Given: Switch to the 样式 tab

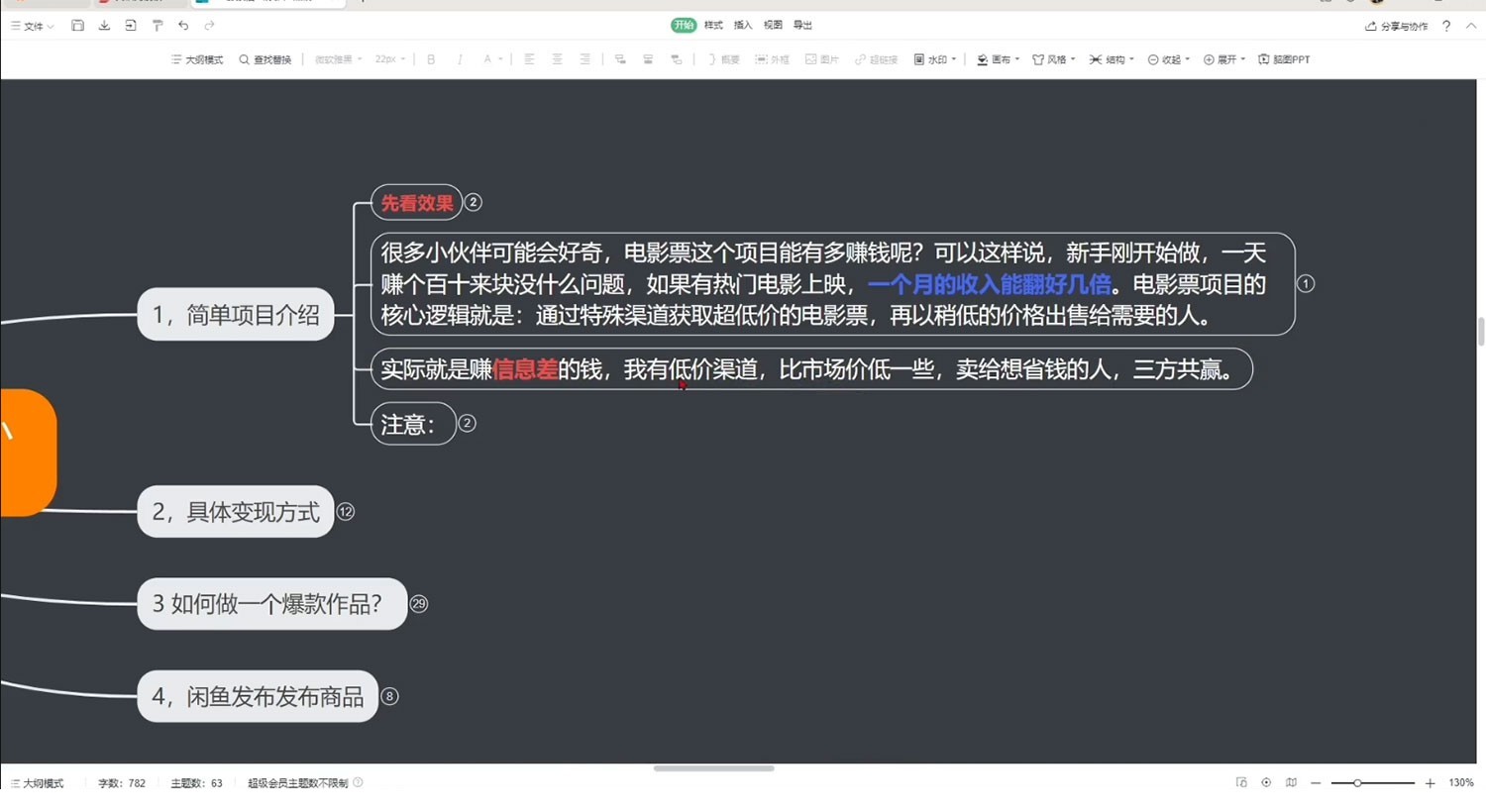Looking at the screenshot, I should 713,25.
